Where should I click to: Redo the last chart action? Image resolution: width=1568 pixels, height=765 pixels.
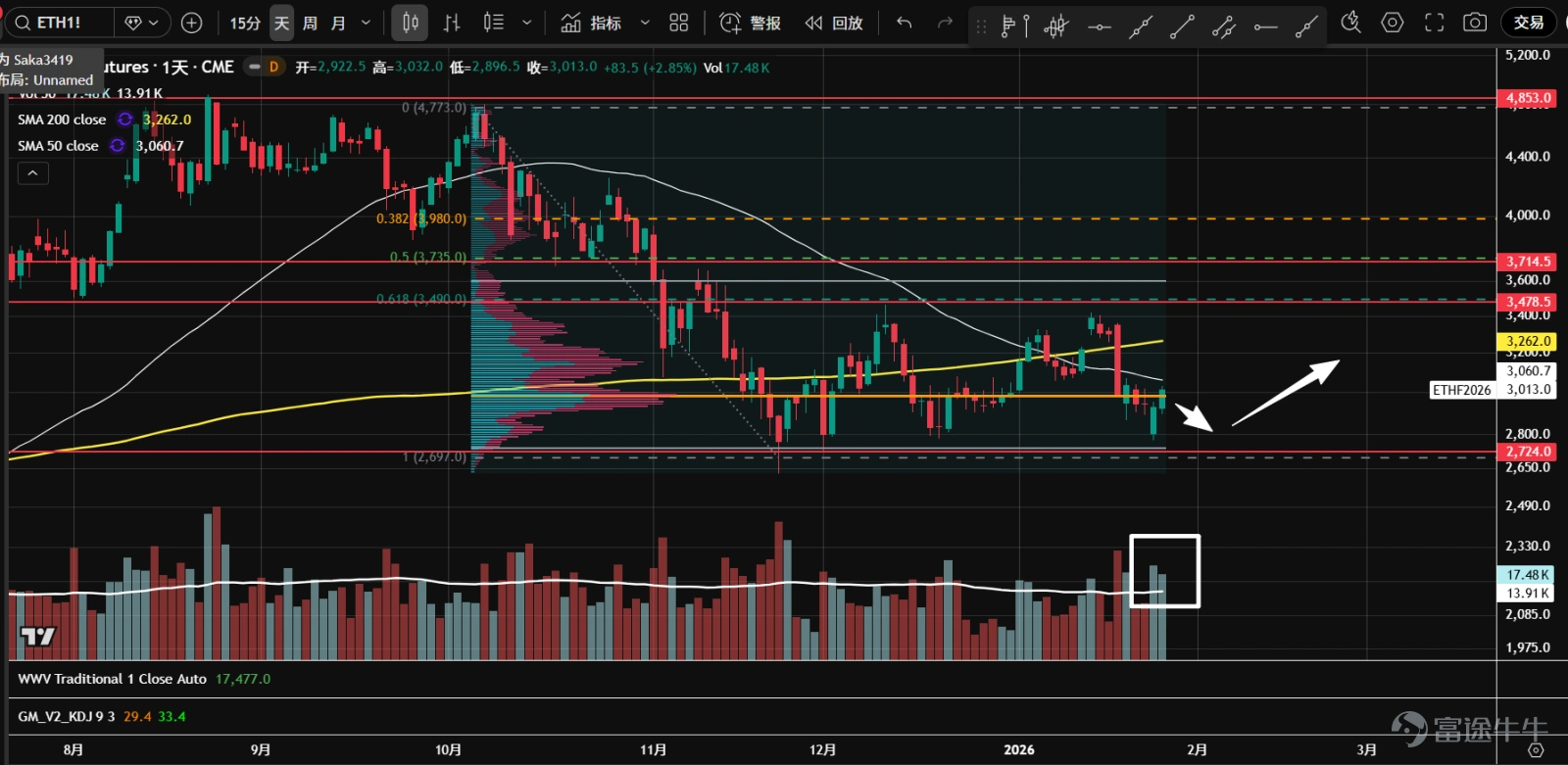click(x=945, y=23)
